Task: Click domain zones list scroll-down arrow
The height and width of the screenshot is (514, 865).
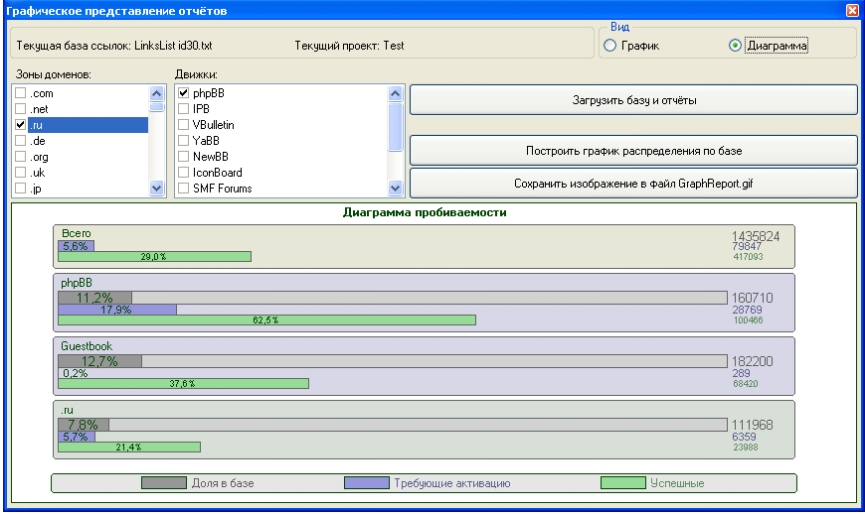Action: click(x=157, y=188)
